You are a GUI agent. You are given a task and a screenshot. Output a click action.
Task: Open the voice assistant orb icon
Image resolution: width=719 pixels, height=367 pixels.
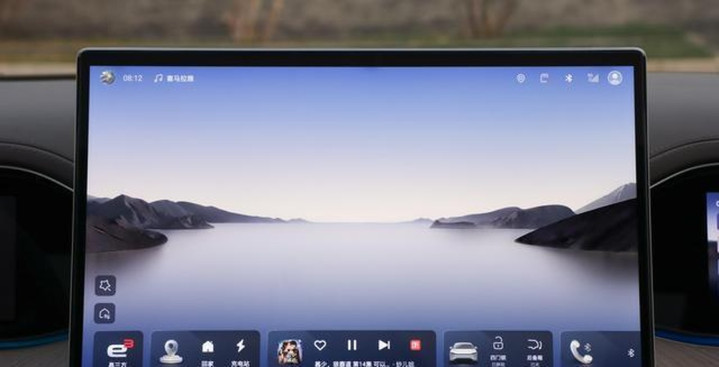(107, 78)
